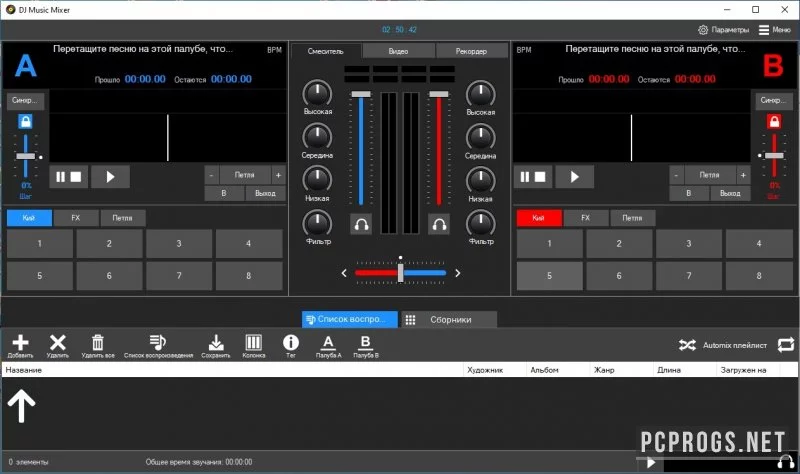Click the deck A Низкая knob
The image size is (800, 474).
click(317, 180)
